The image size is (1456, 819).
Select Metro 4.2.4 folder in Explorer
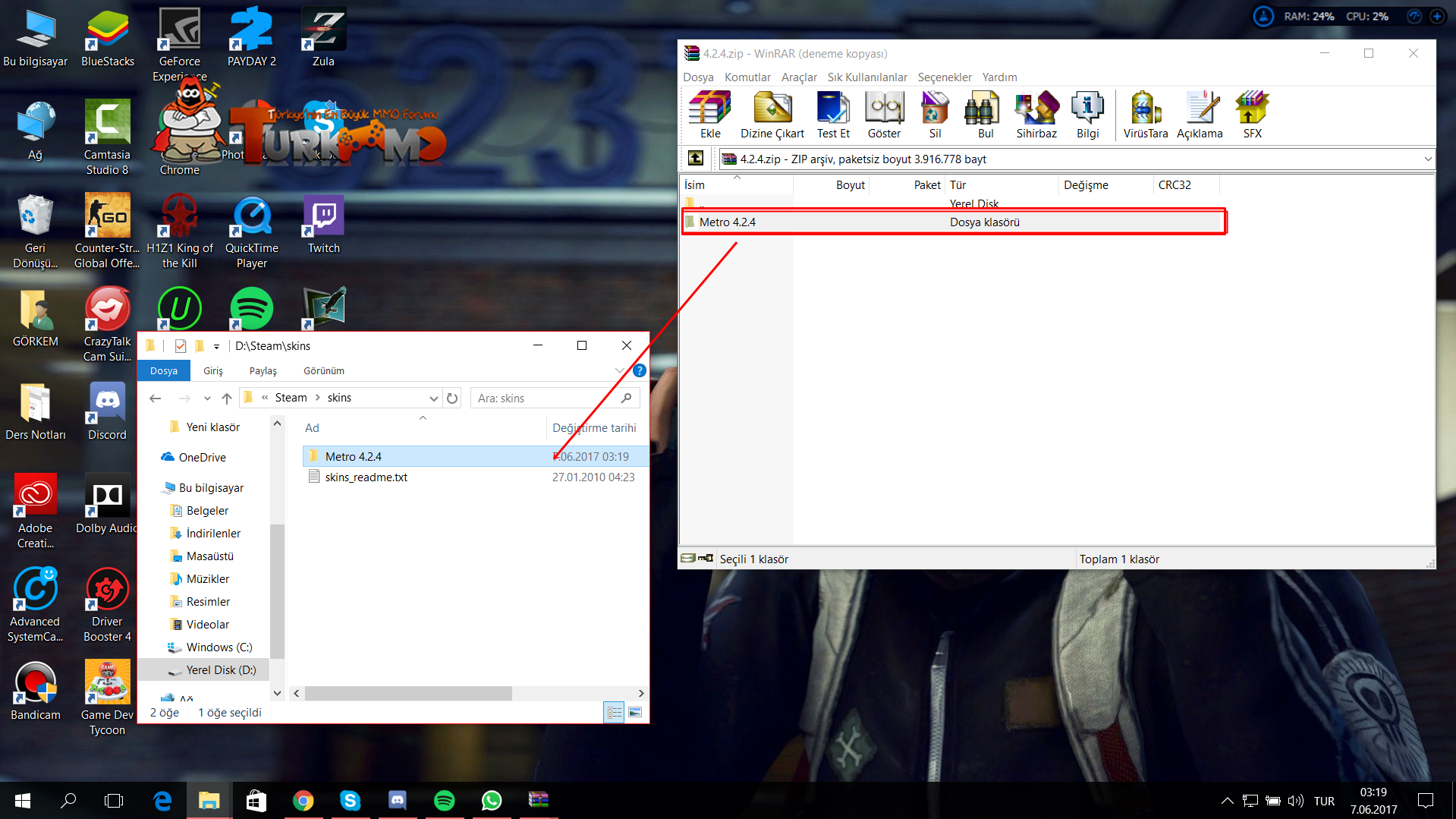pyautogui.click(x=475, y=456)
